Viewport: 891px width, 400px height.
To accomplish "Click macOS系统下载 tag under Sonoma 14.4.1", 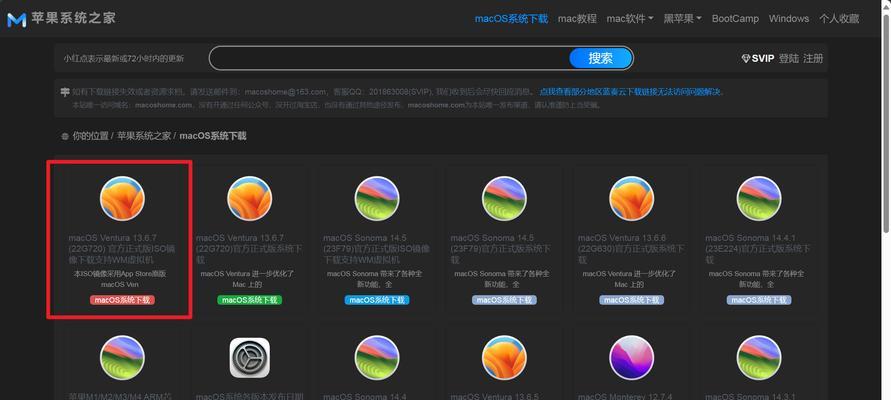I will point(759,300).
